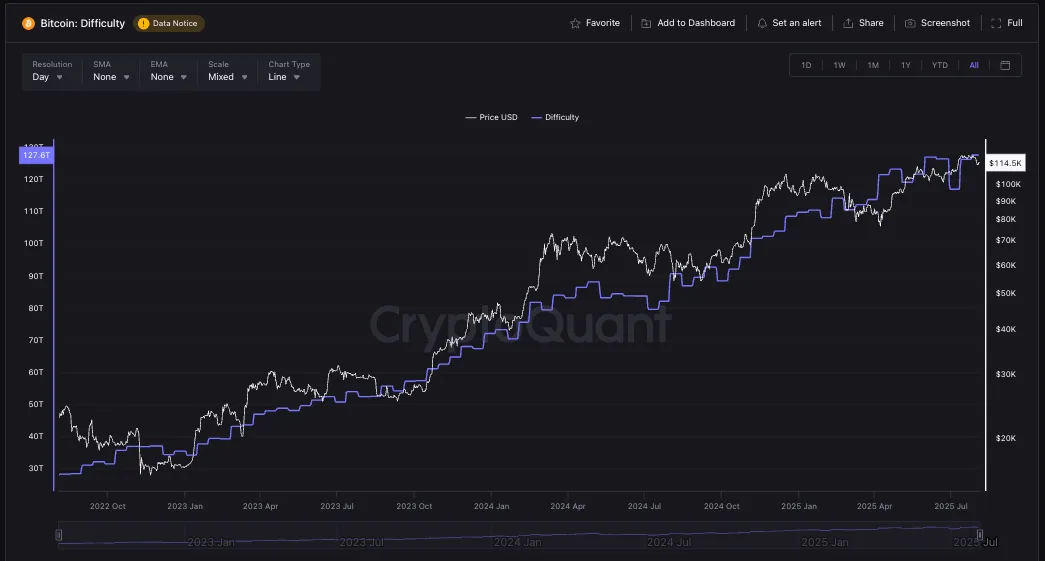
Task: Open the SMA None dropdown
Action: (111, 71)
